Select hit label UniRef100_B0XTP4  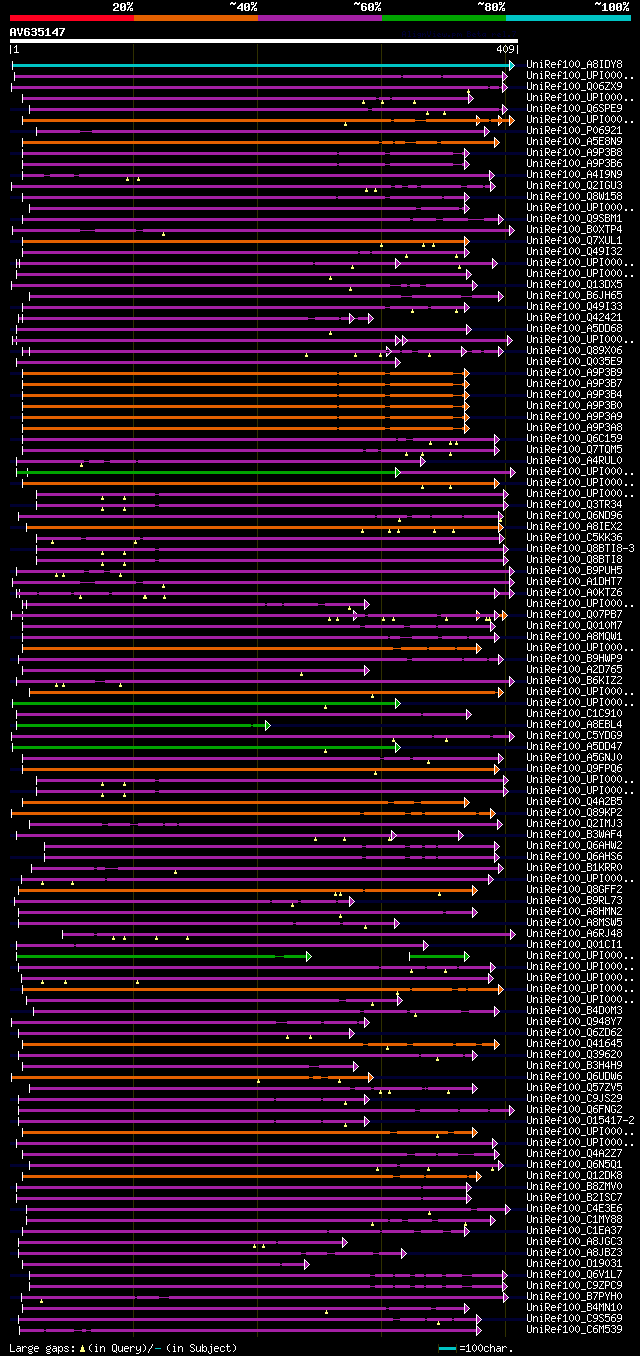(576, 230)
